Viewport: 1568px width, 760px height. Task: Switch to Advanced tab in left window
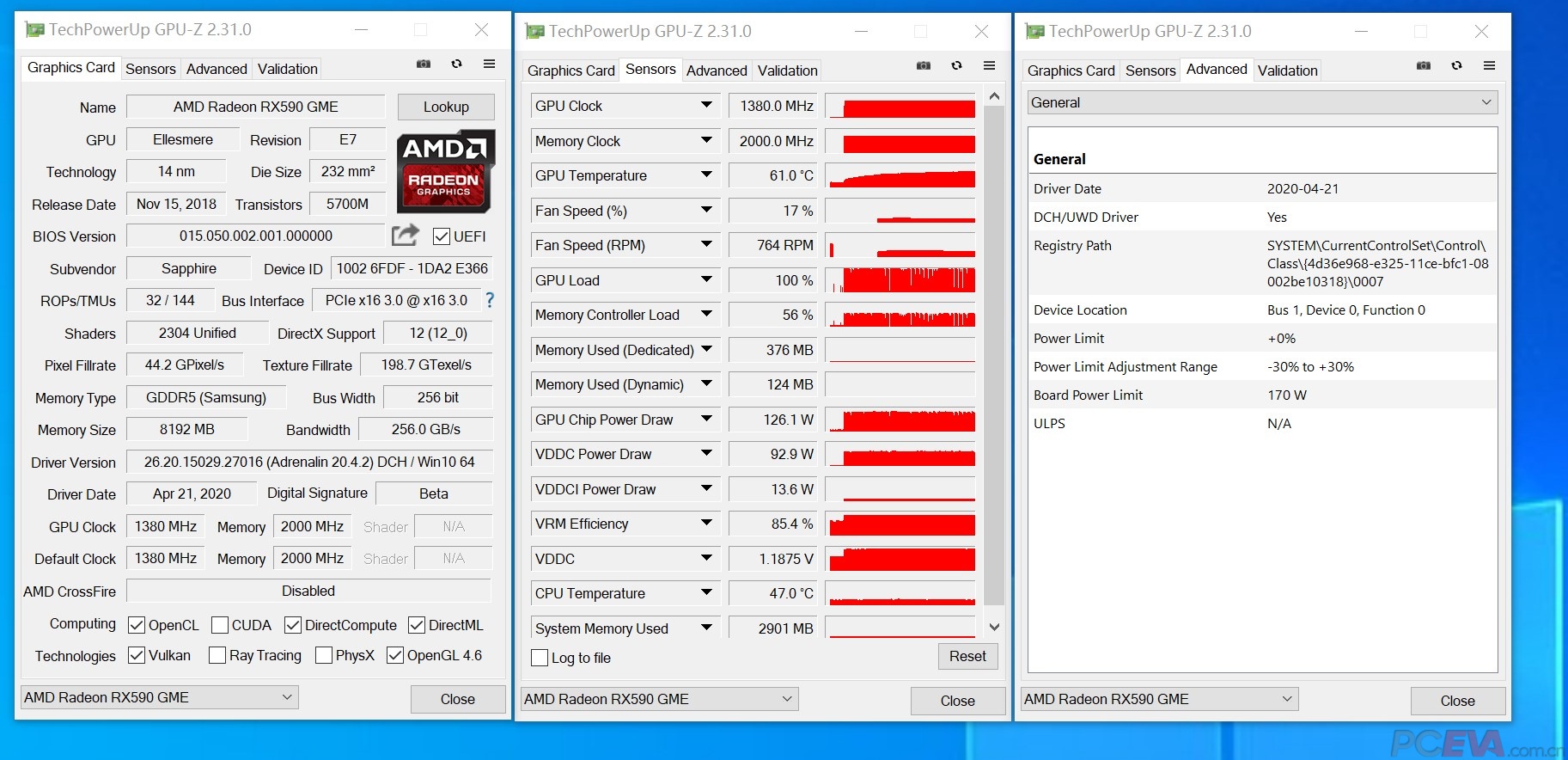pyautogui.click(x=217, y=69)
